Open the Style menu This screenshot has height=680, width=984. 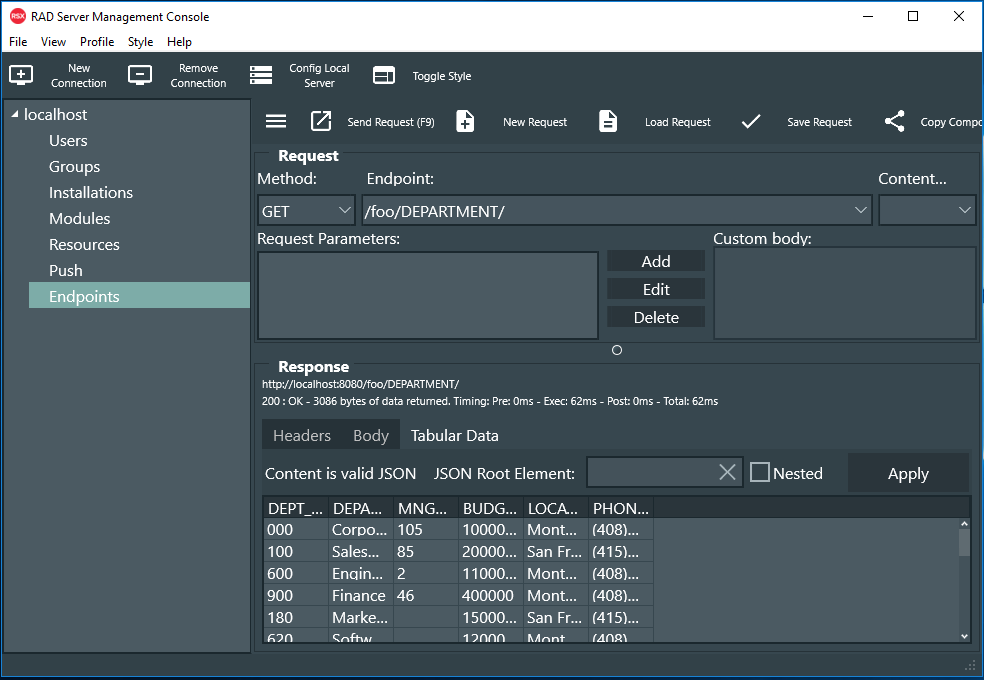(141, 42)
